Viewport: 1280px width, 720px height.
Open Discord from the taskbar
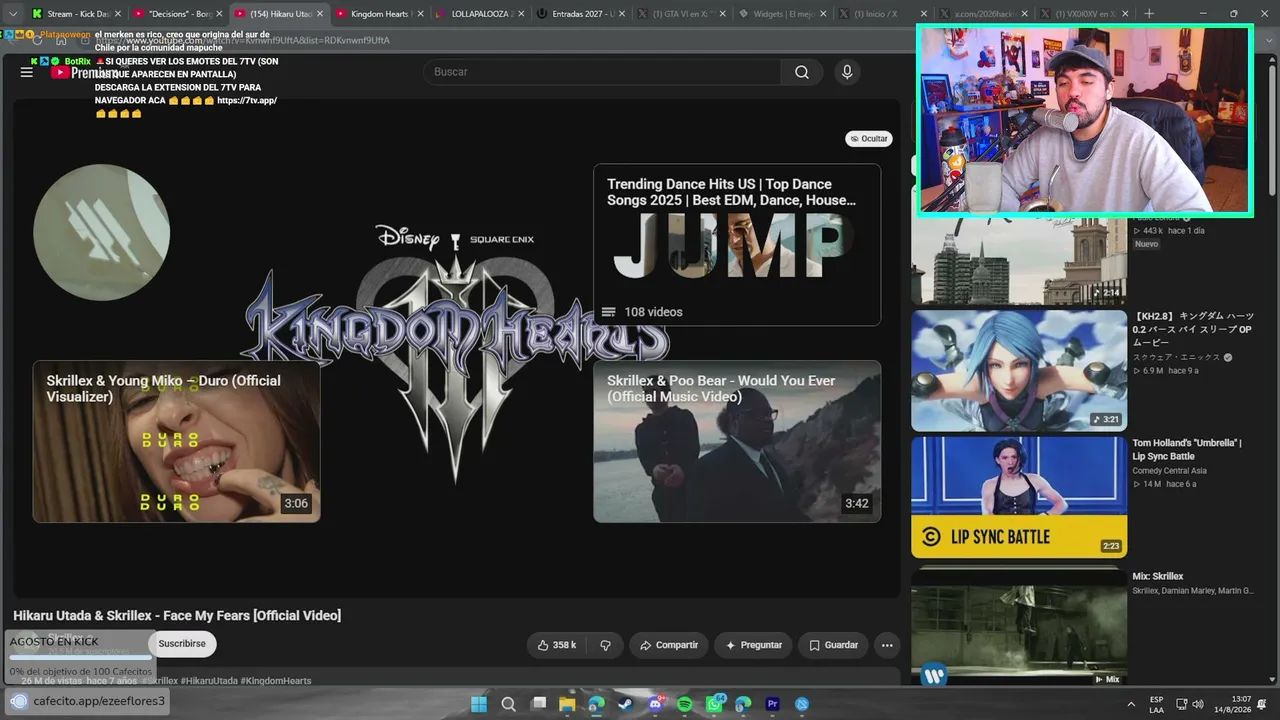655,704
